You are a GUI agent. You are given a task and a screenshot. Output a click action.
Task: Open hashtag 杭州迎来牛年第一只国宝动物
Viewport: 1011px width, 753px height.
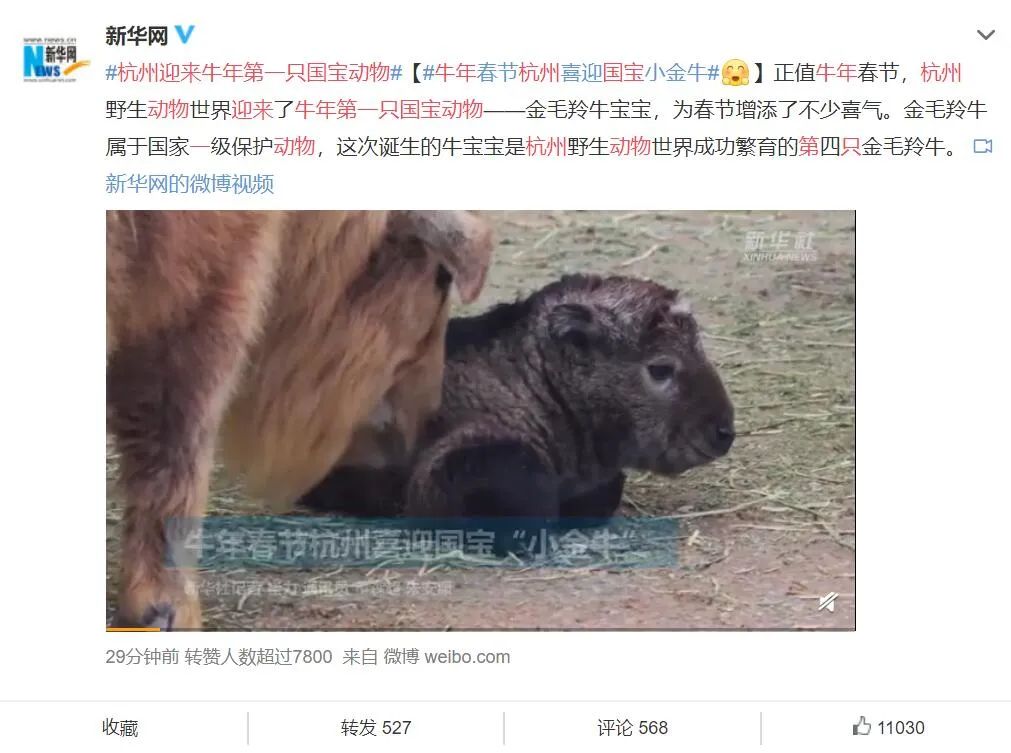coord(254,72)
